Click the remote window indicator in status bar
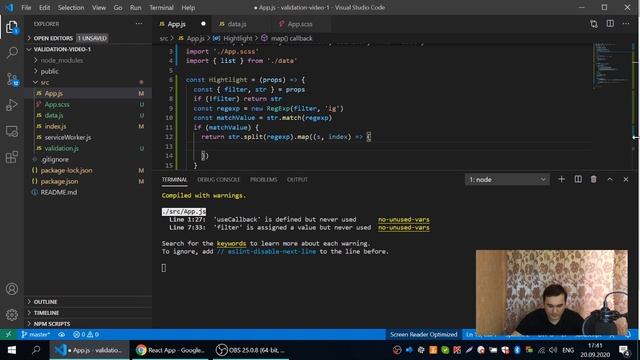 coord(8,334)
